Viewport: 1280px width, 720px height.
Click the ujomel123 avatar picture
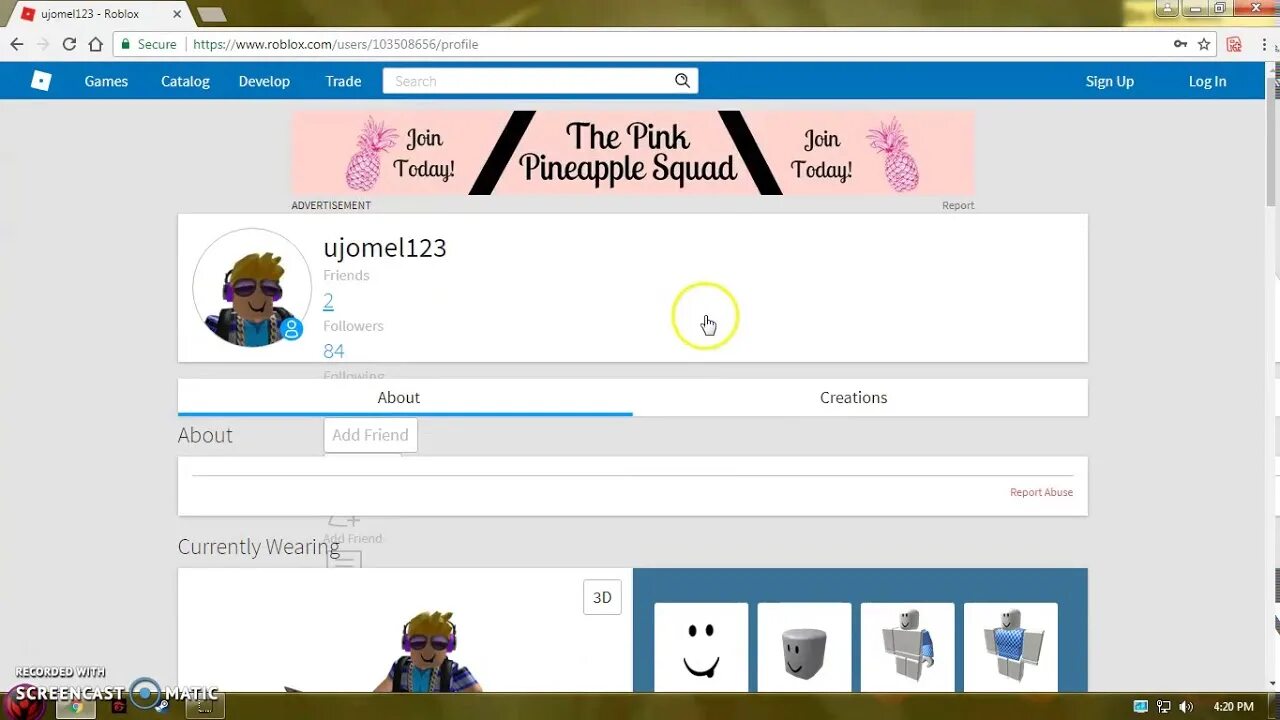[x=252, y=288]
